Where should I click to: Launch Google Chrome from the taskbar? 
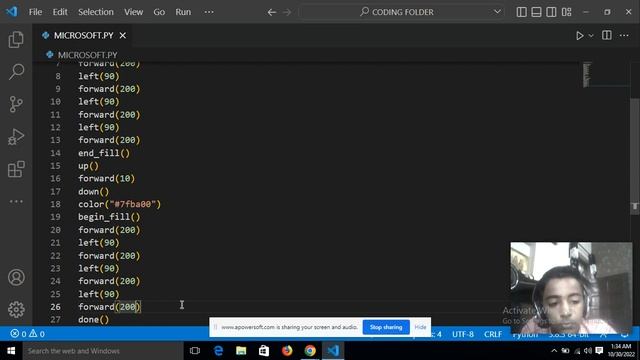310,351
